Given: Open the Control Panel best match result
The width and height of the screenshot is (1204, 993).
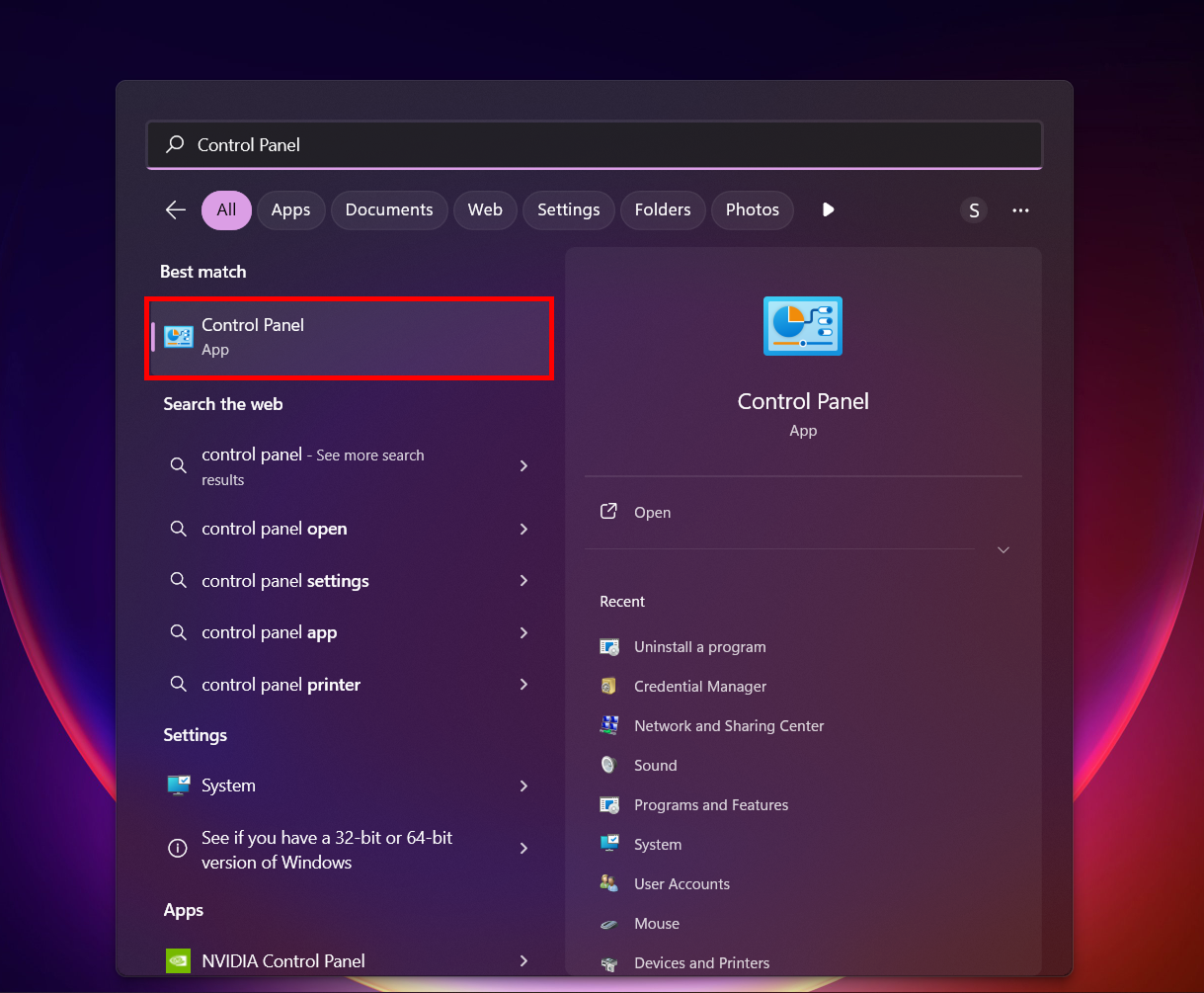Looking at the screenshot, I should click(x=349, y=337).
